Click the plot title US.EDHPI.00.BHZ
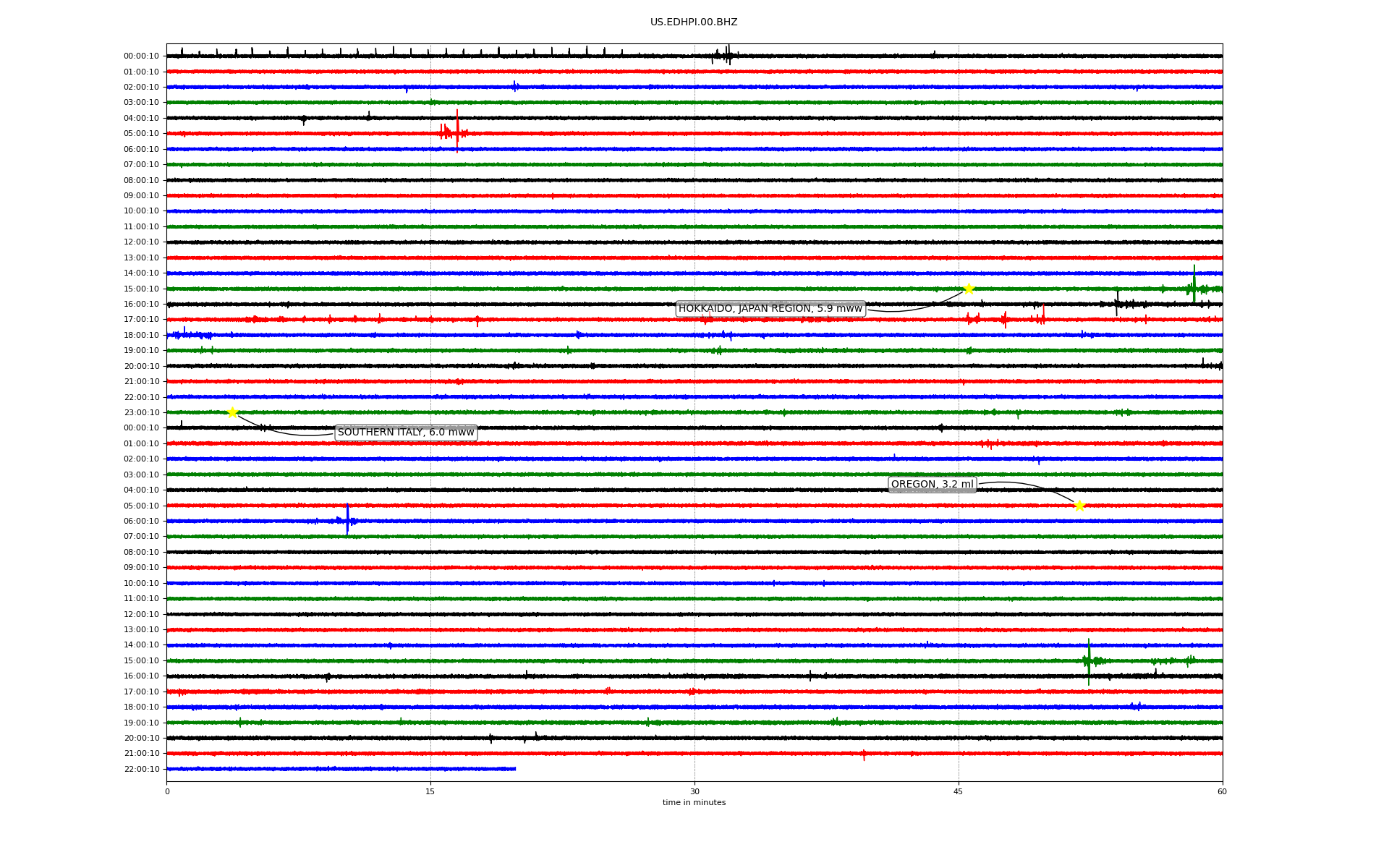Viewport: 1389px width, 868px height. [x=694, y=22]
